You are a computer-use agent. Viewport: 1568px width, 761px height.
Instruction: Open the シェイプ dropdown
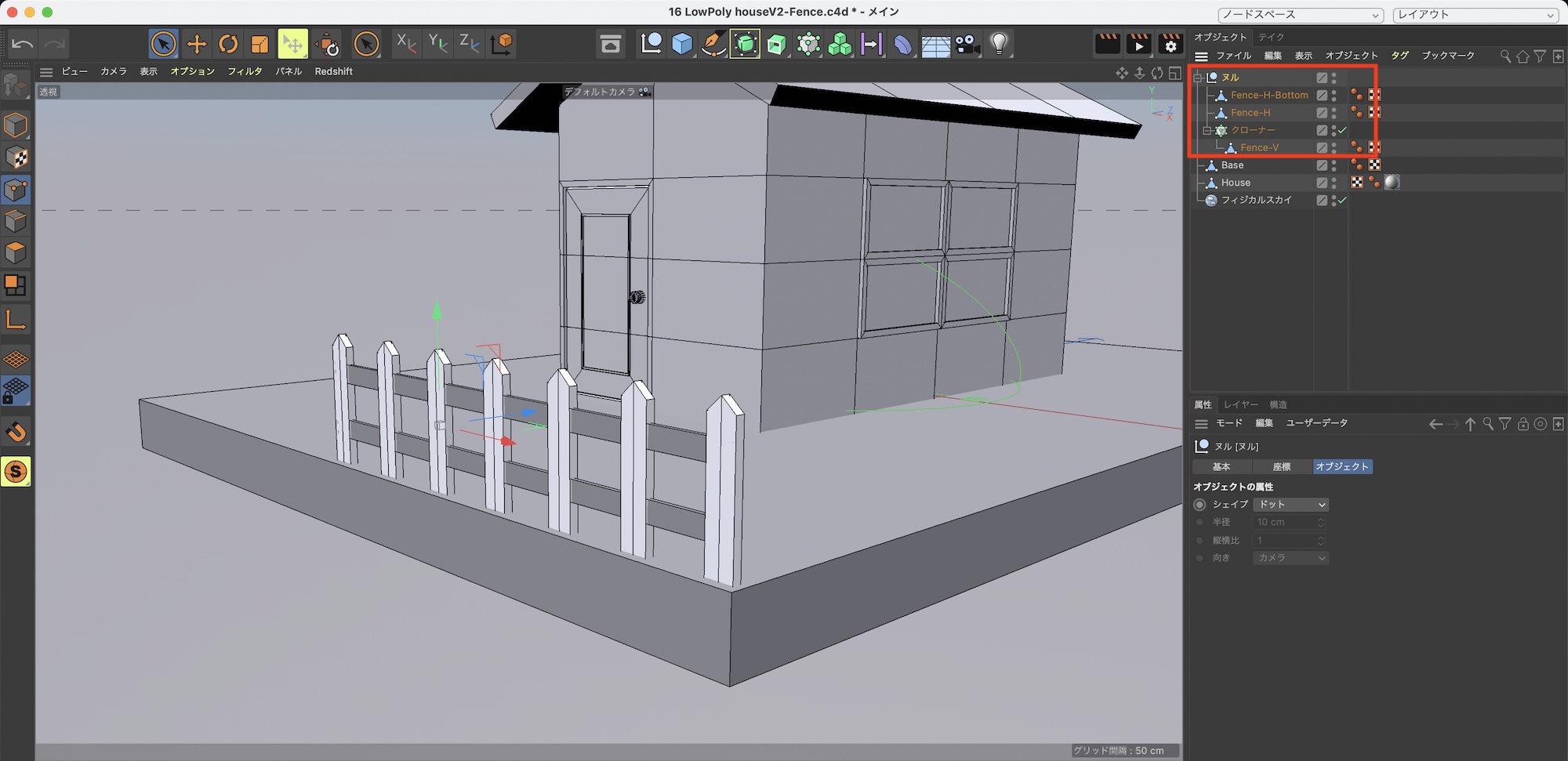(x=1290, y=505)
